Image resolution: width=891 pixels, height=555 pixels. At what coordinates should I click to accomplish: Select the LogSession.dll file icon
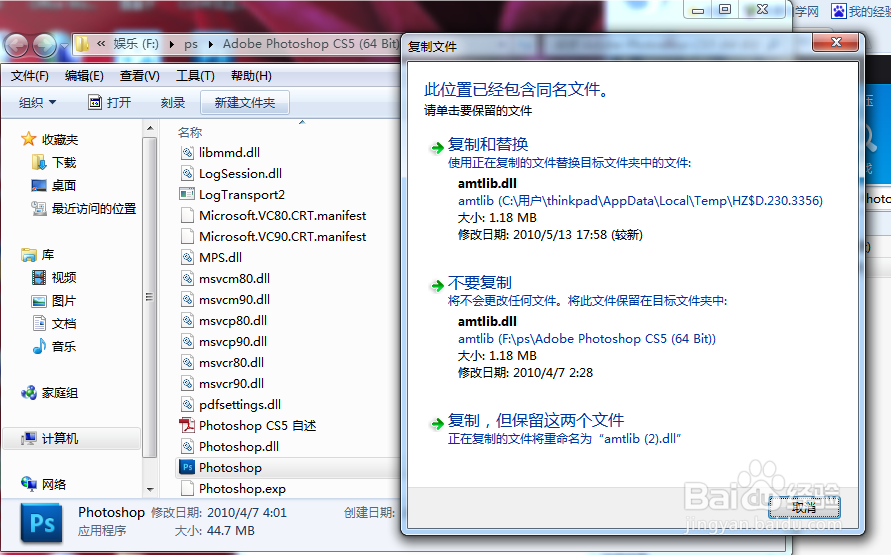[187, 173]
